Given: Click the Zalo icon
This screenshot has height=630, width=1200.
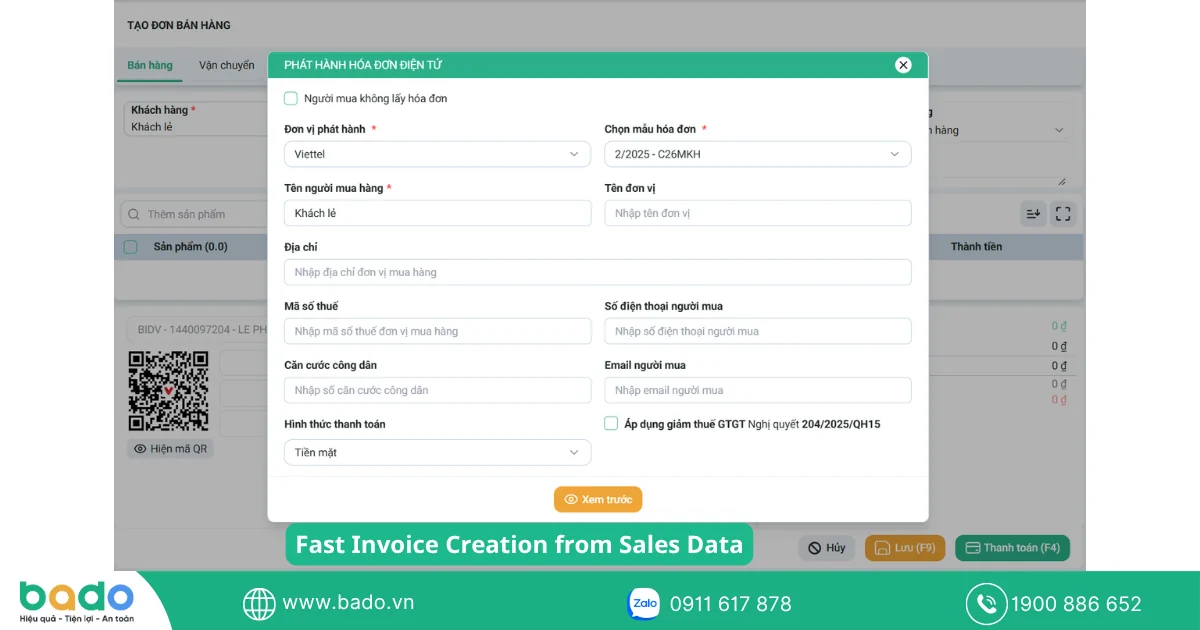Looking at the screenshot, I should tap(643, 603).
